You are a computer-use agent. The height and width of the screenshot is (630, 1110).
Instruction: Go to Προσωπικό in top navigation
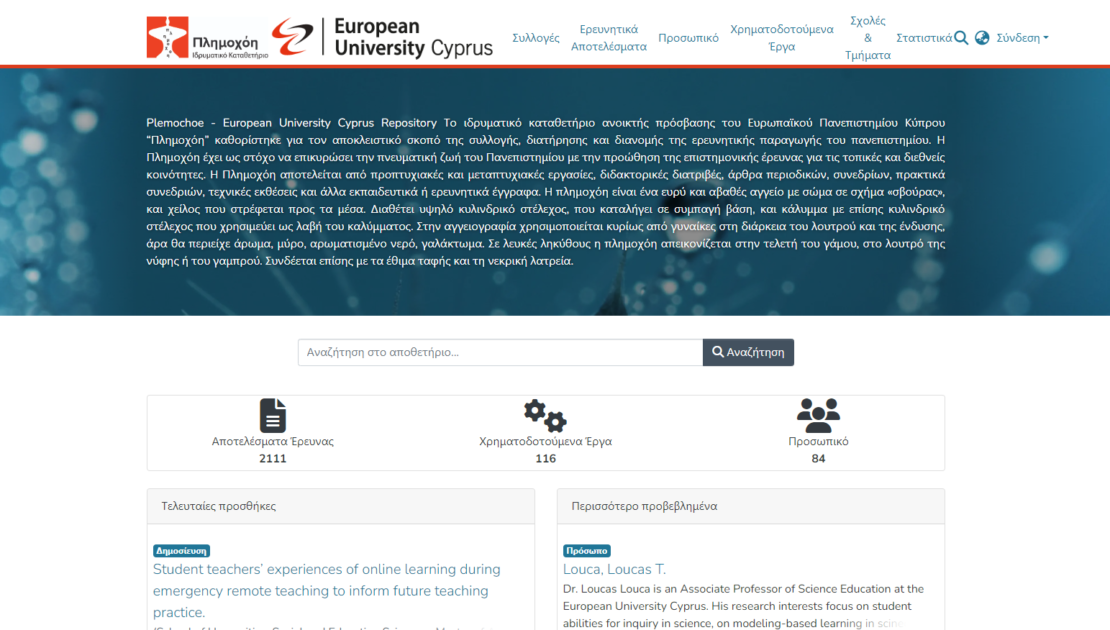click(688, 38)
